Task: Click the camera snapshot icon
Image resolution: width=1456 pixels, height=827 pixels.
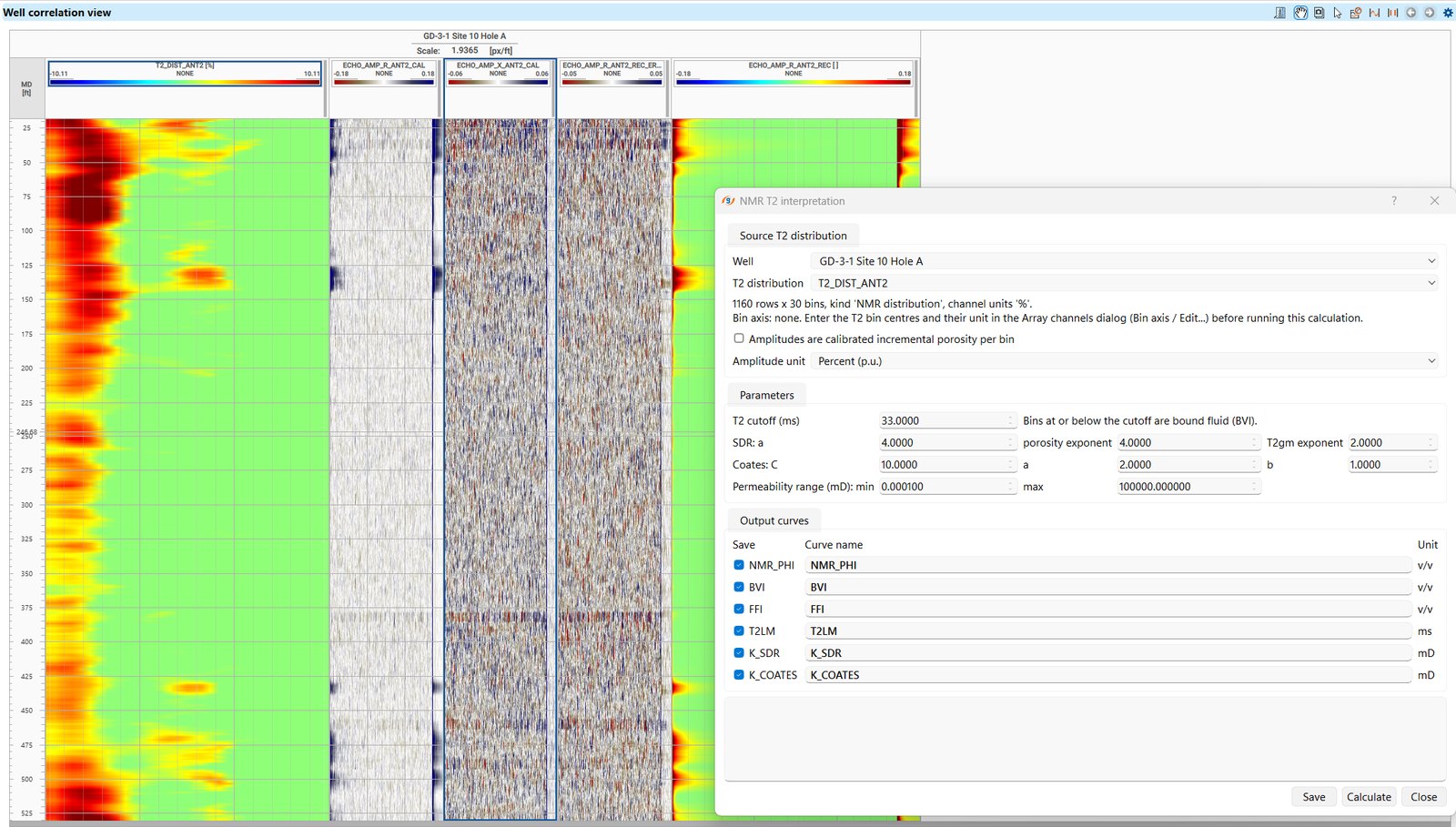Action: (1319, 13)
